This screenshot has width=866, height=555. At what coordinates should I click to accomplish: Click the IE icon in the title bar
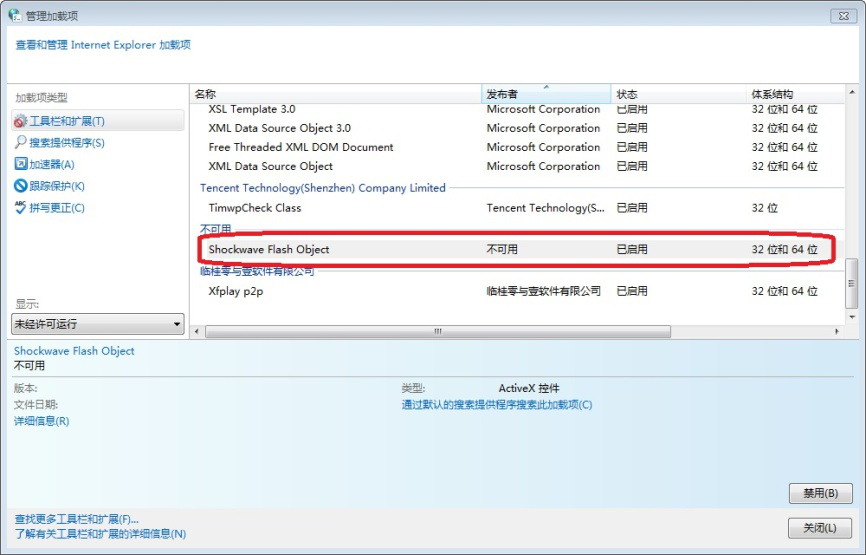click(x=15, y=15)
